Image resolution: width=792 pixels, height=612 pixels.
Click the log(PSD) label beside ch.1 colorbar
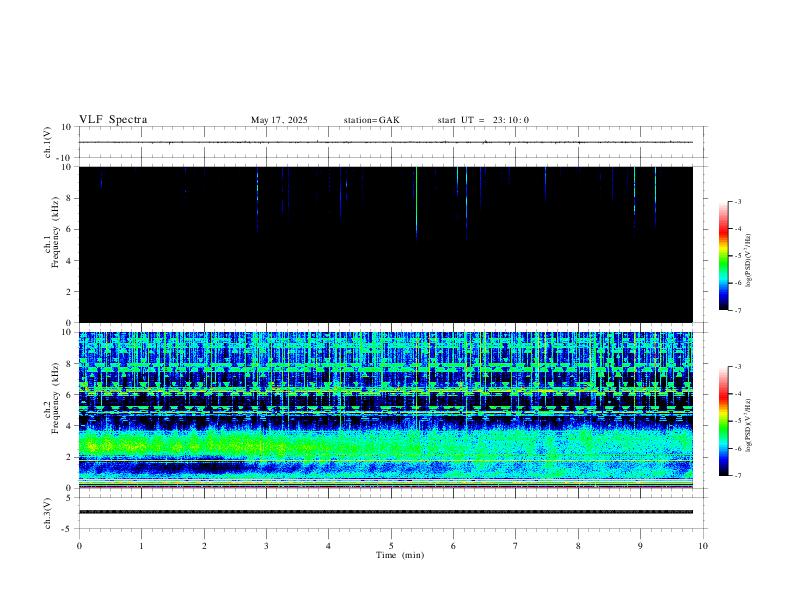pos(748,260)
